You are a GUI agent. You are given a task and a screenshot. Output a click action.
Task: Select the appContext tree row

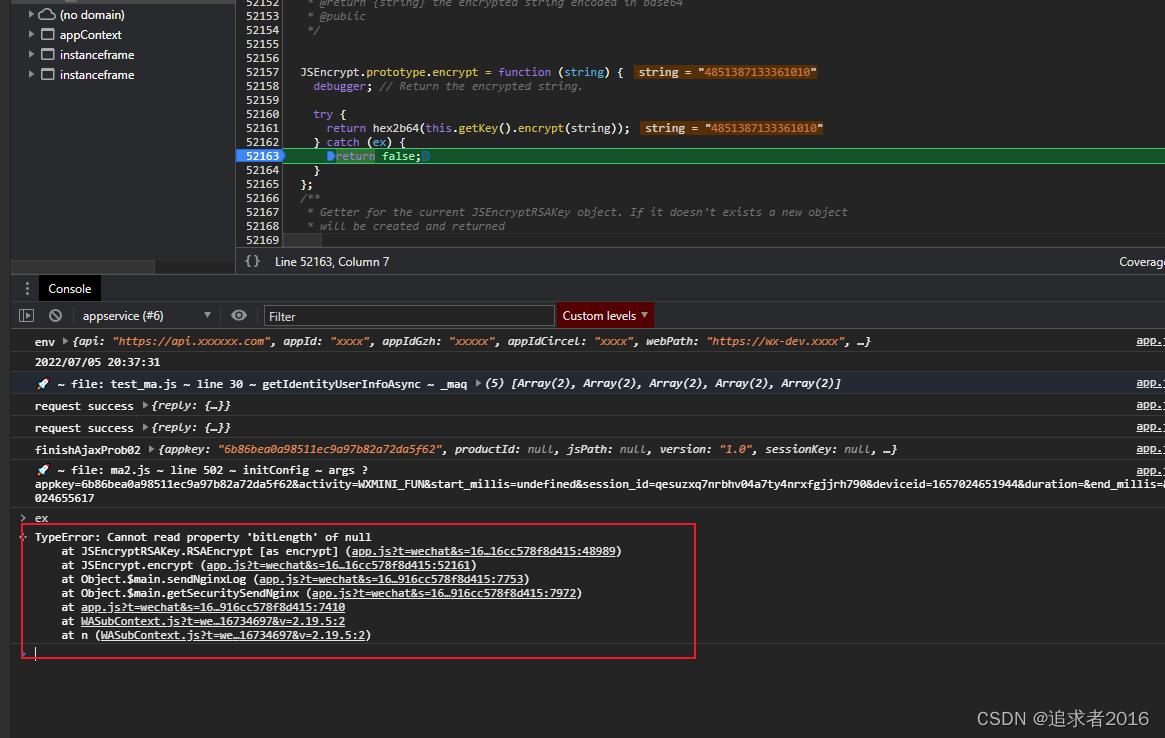point(123,34)
